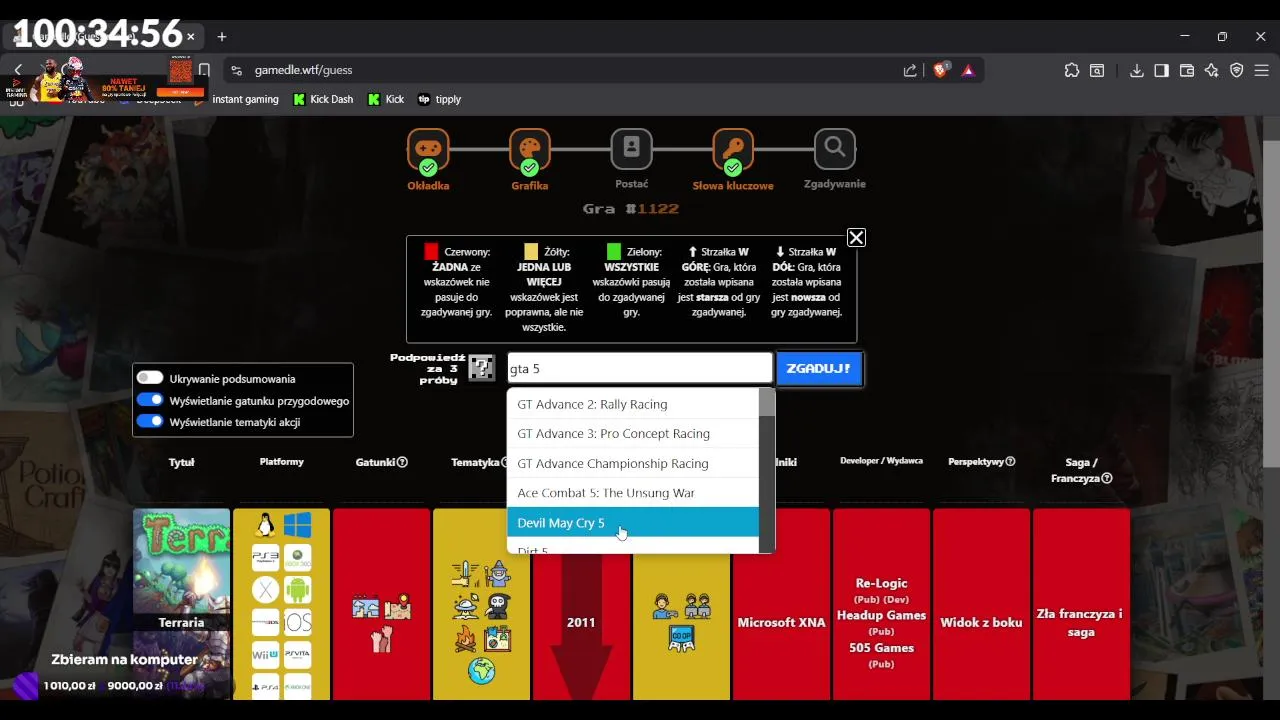Viewport: 1280px width, 720px height.
Task: Click the iOS platform icon
Action: coord(298,623)
